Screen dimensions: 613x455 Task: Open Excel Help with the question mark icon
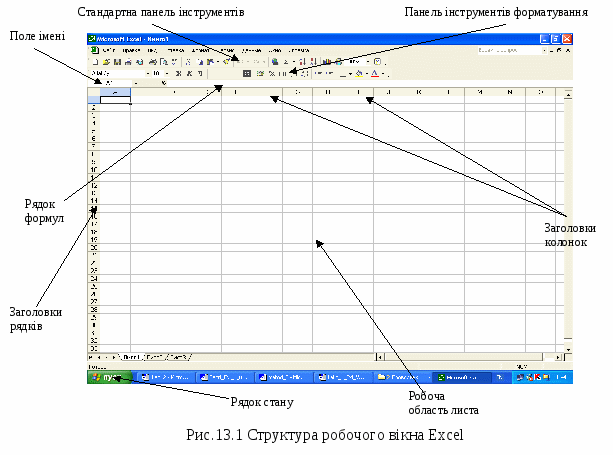click(x=378, y=62)
